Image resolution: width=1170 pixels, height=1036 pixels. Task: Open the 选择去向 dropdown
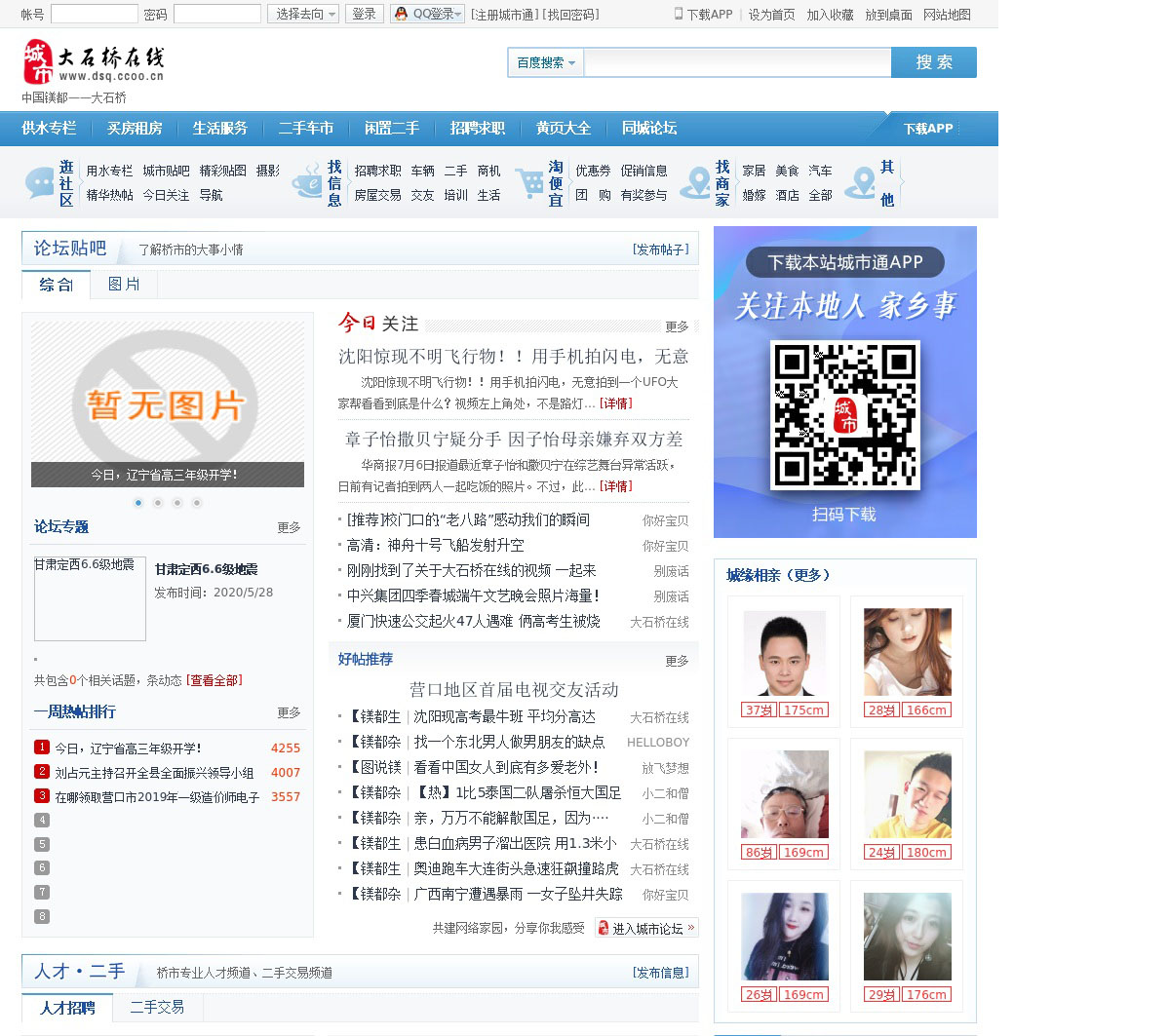(x=303, y=14)
